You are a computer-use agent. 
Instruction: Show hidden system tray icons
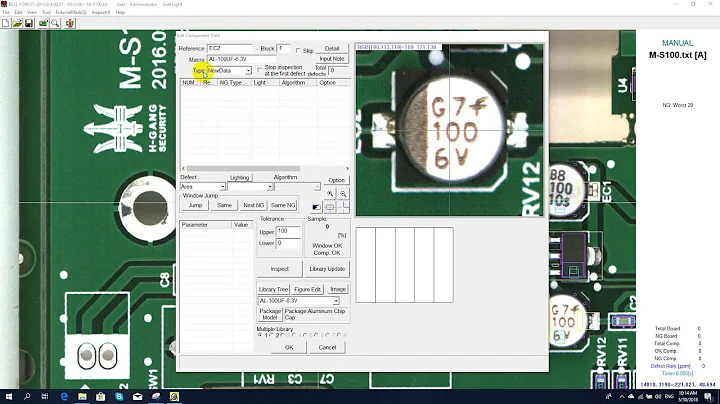pyautogui.click(x=622, y=397)
